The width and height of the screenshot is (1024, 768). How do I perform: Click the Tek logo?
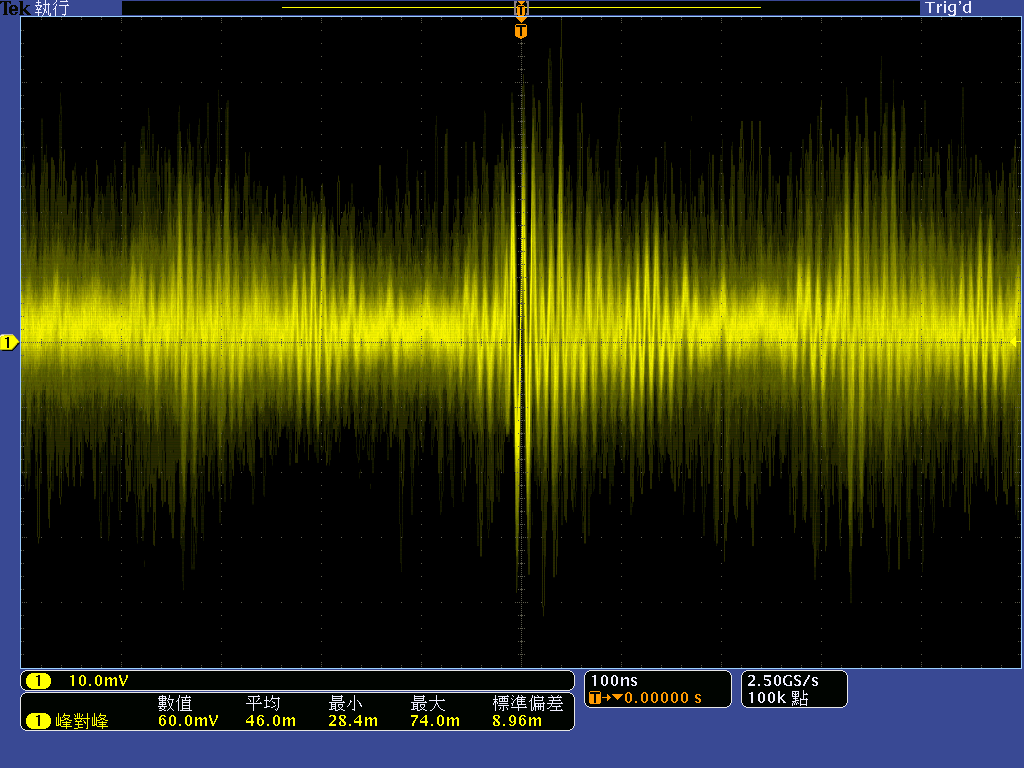click(x=15, y=8)
